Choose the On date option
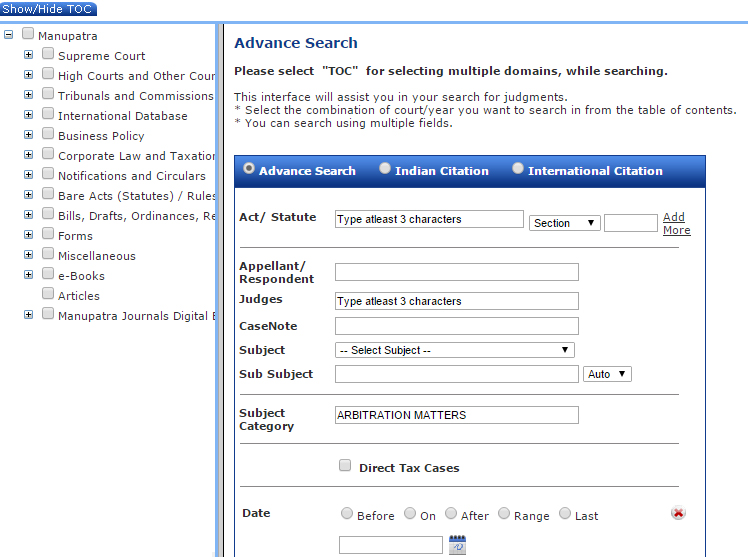Image resolution: width=748 pixels, height=557 pixels. coord(410,514)
